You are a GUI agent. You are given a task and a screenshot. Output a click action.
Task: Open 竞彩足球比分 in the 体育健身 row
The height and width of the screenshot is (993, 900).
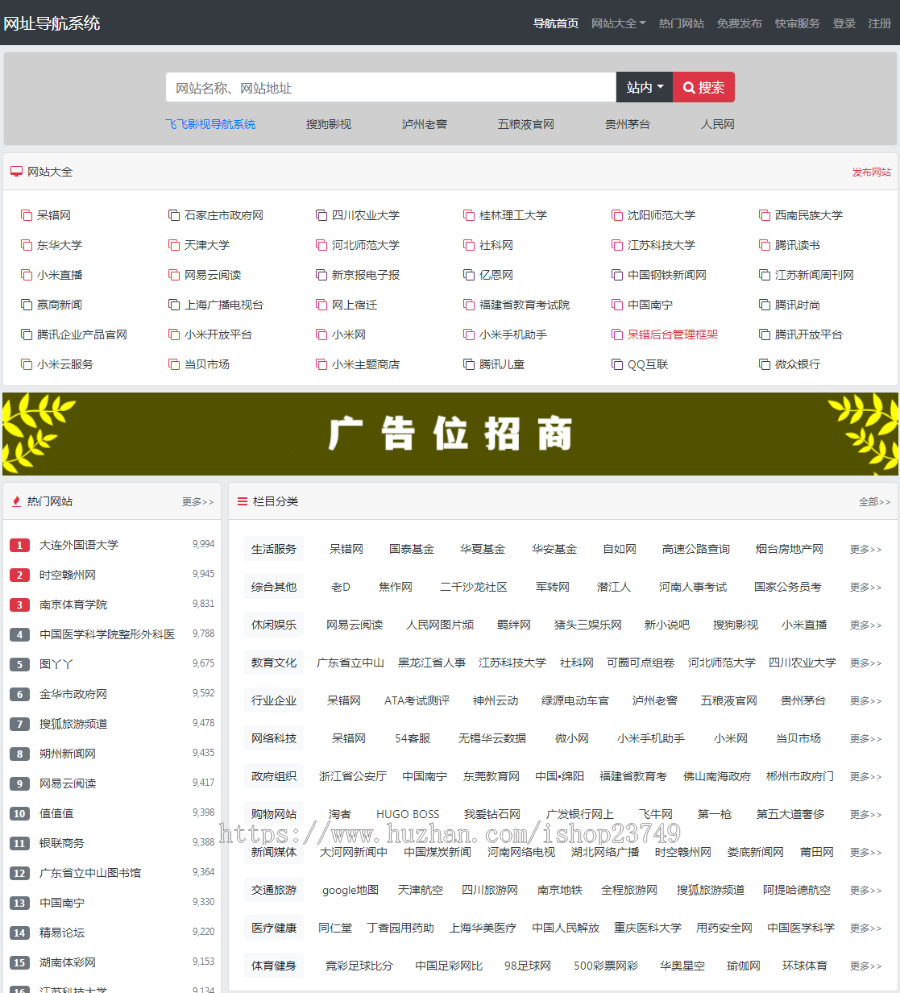click(359, 966)
